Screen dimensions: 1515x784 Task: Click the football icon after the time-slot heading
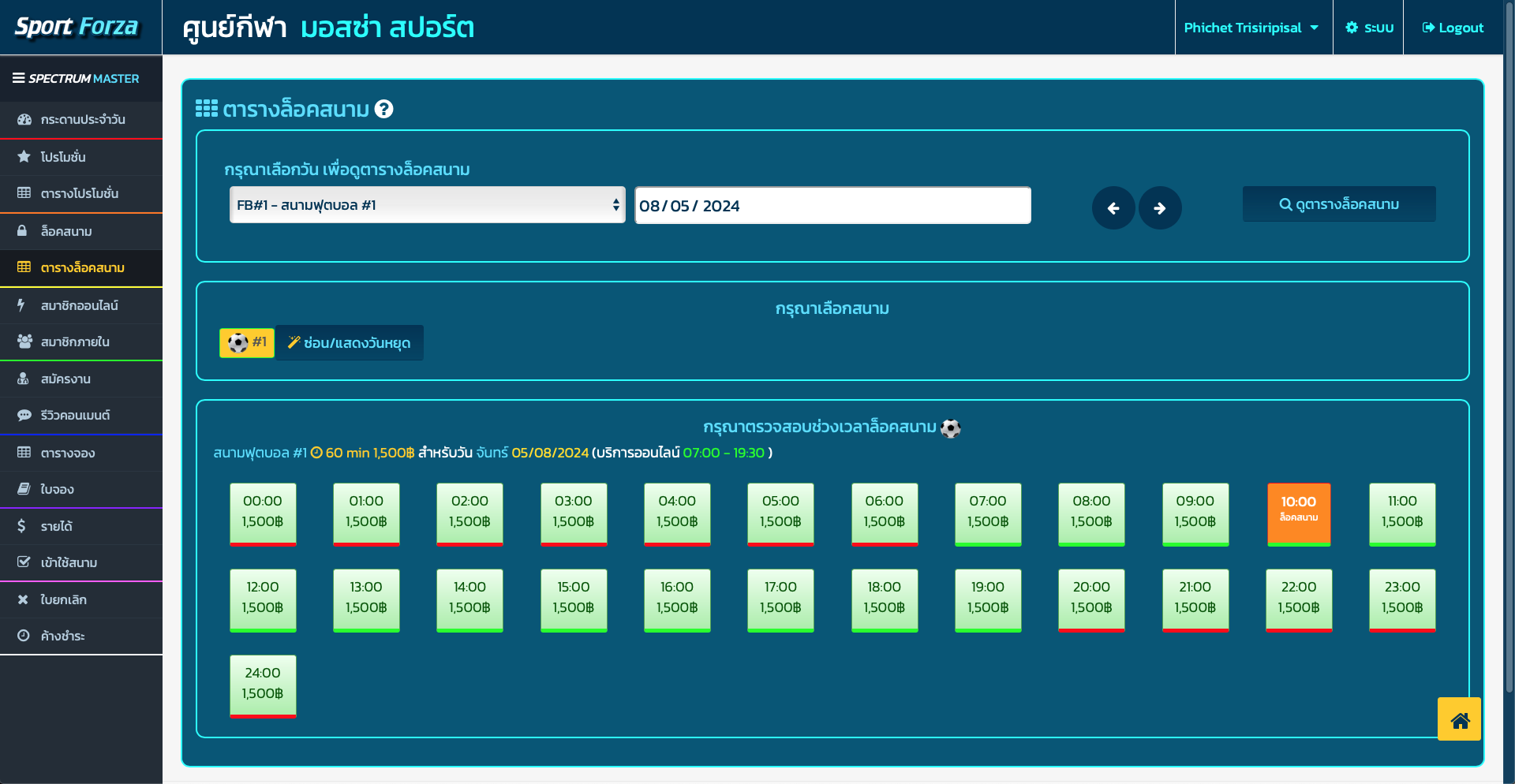click(x=951, y=428)
